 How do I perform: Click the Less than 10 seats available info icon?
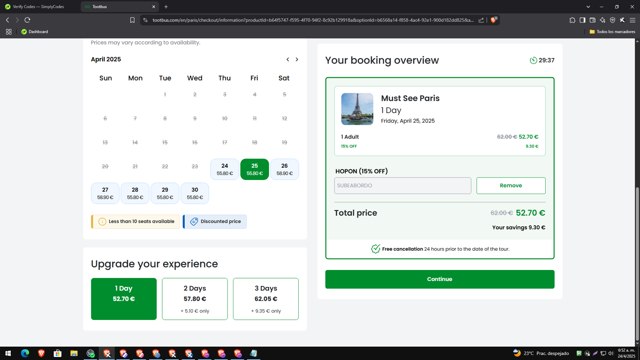point(102,222)
